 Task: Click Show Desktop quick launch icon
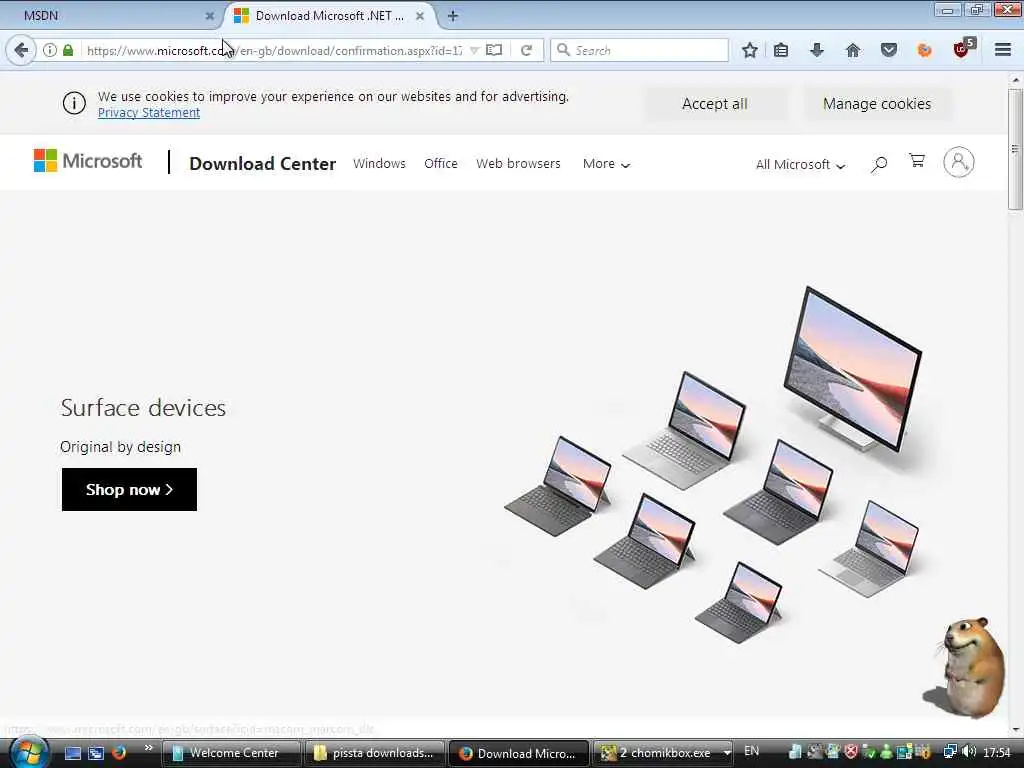pos(73,753)
